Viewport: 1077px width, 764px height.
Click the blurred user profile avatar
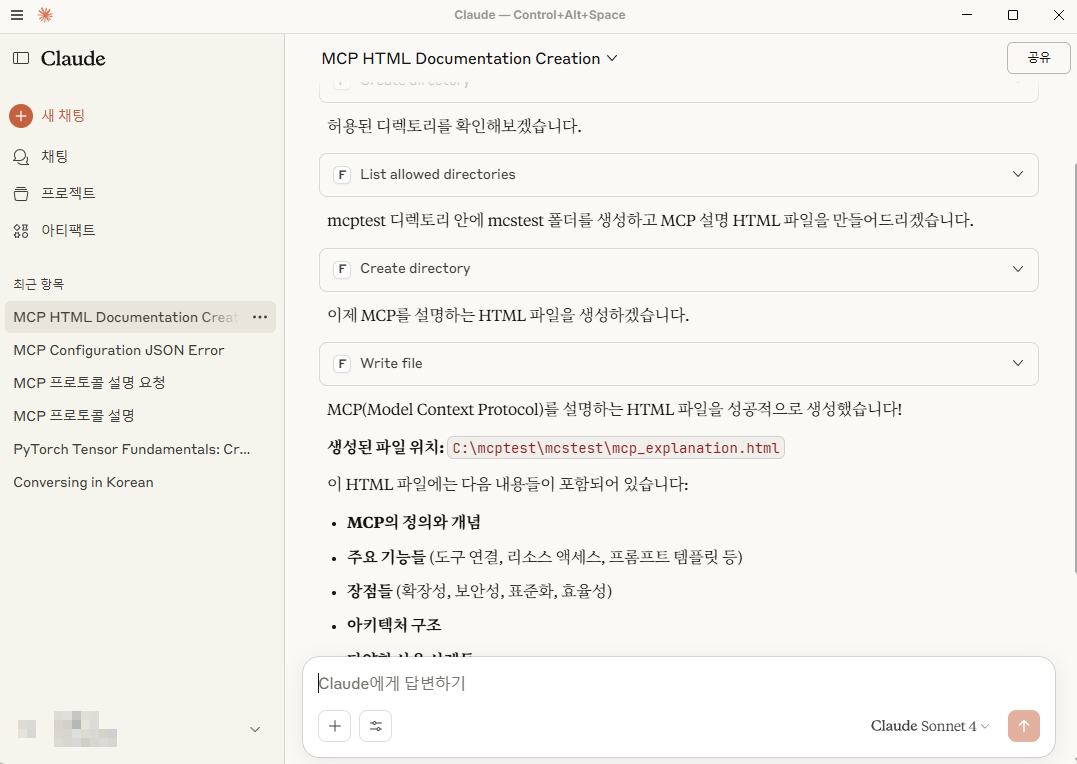(x=27, y=729)
